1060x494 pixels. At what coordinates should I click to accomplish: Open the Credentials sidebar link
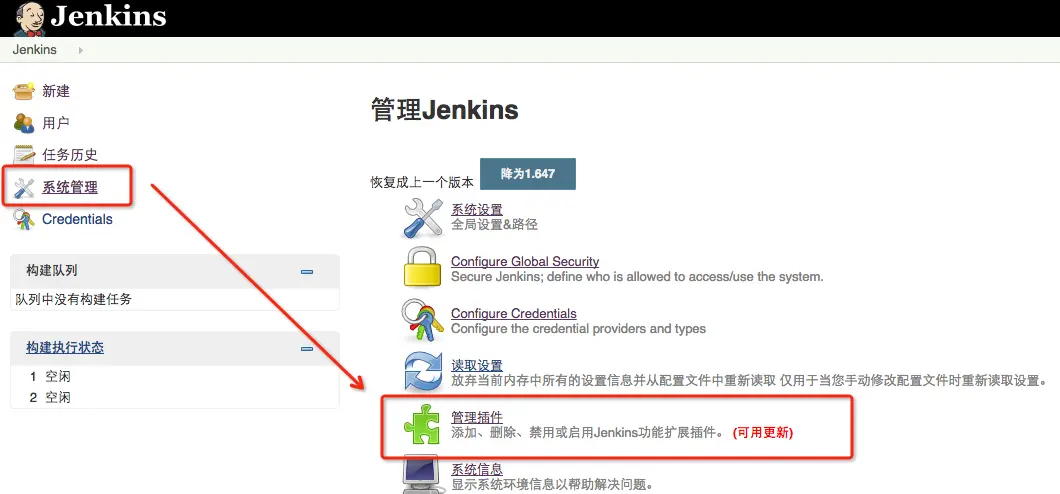pos(77,219)
